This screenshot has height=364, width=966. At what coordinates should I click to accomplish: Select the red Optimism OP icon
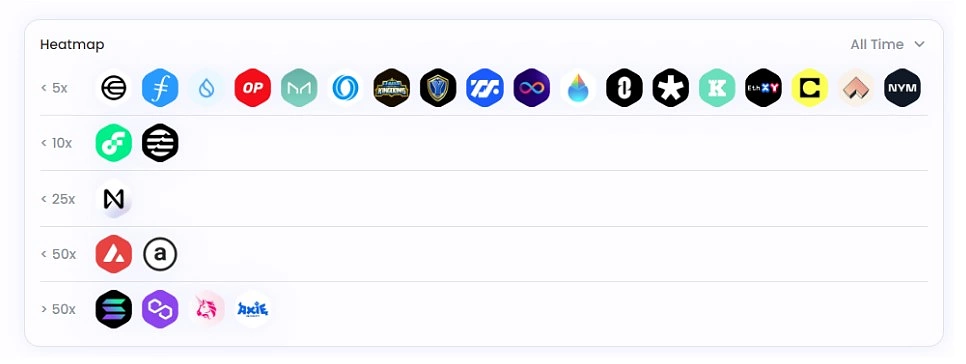253,87
